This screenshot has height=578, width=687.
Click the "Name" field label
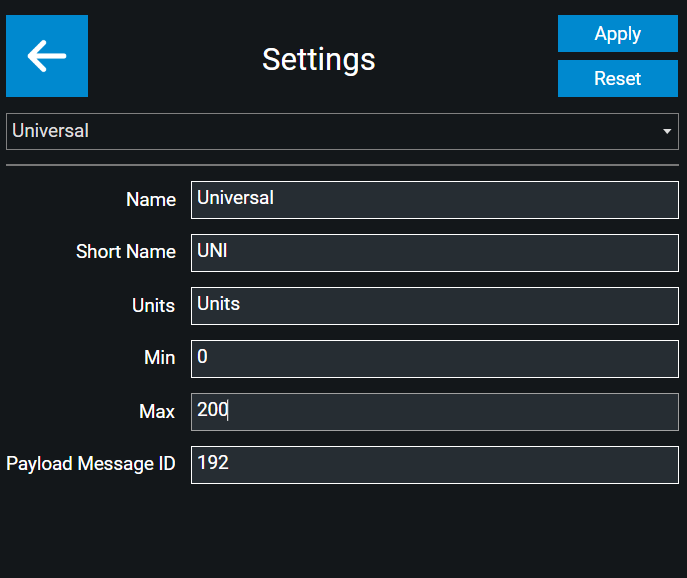pos(151,200)
